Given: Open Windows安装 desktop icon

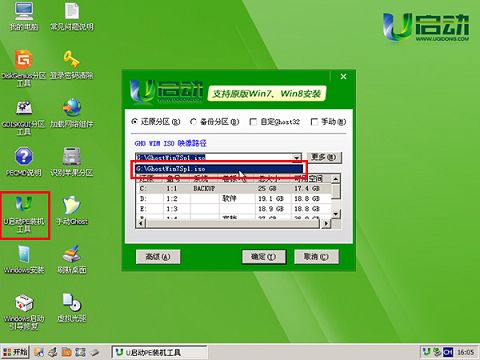Looking at the screenshot, I should coord(24,260).
